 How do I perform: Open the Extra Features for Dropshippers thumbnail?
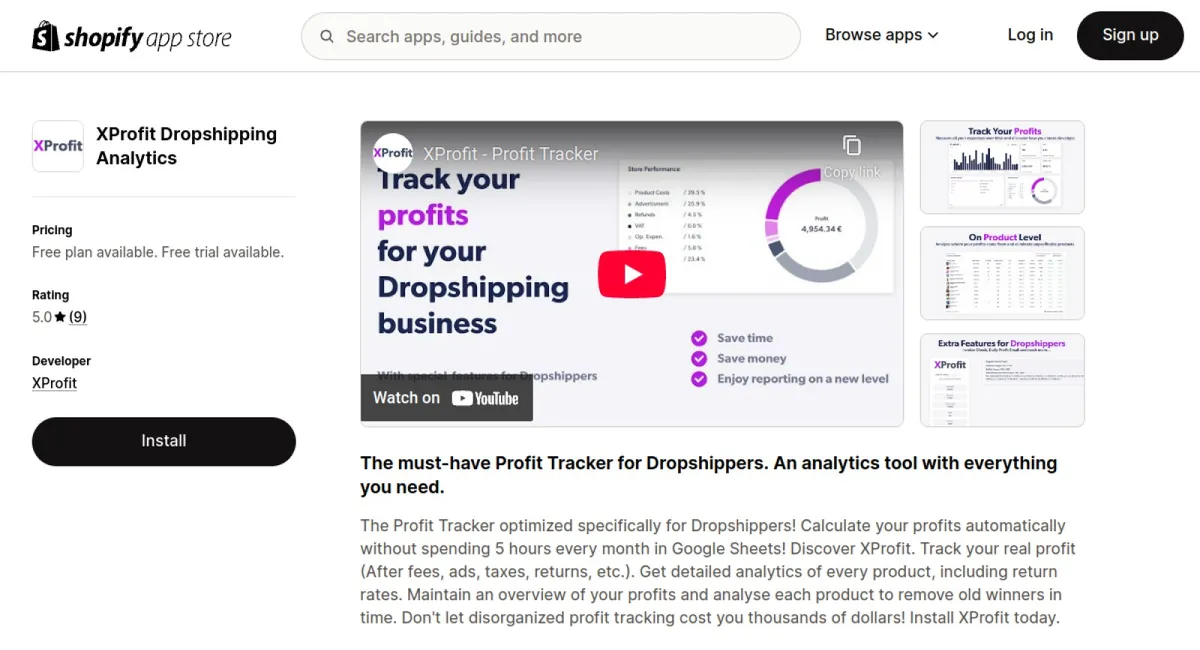(1001, 380)
